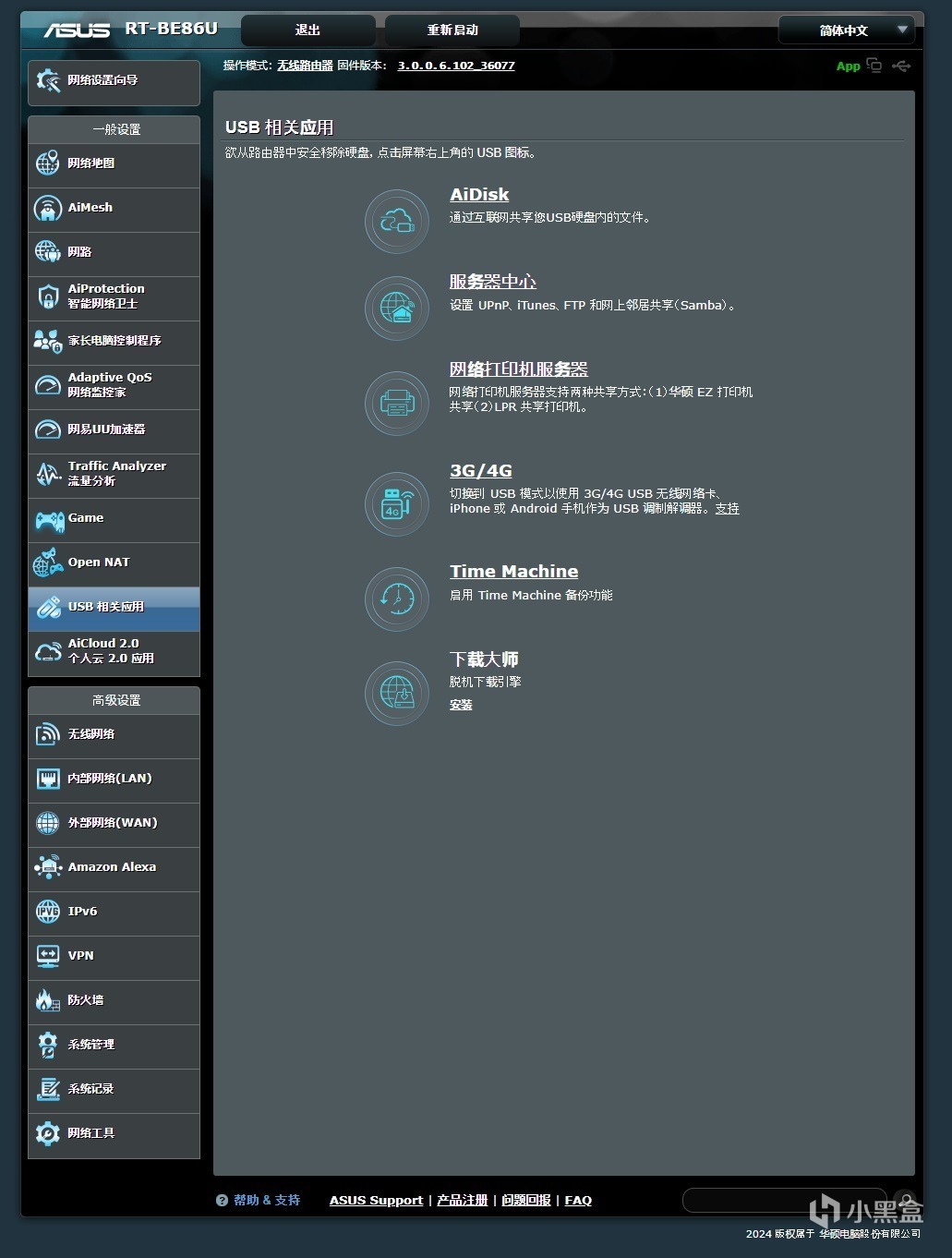Open the Servers Center (服务器中心) globe-house icon

tap(397, 308)
